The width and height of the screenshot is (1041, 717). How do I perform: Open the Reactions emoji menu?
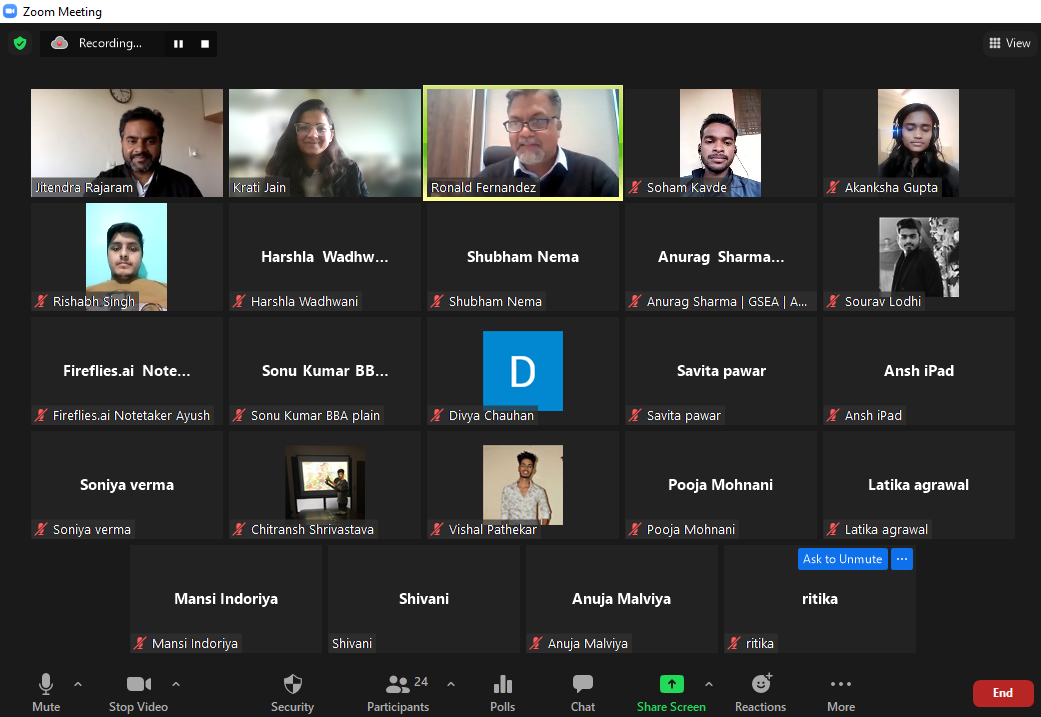click(x=760, y=692)
